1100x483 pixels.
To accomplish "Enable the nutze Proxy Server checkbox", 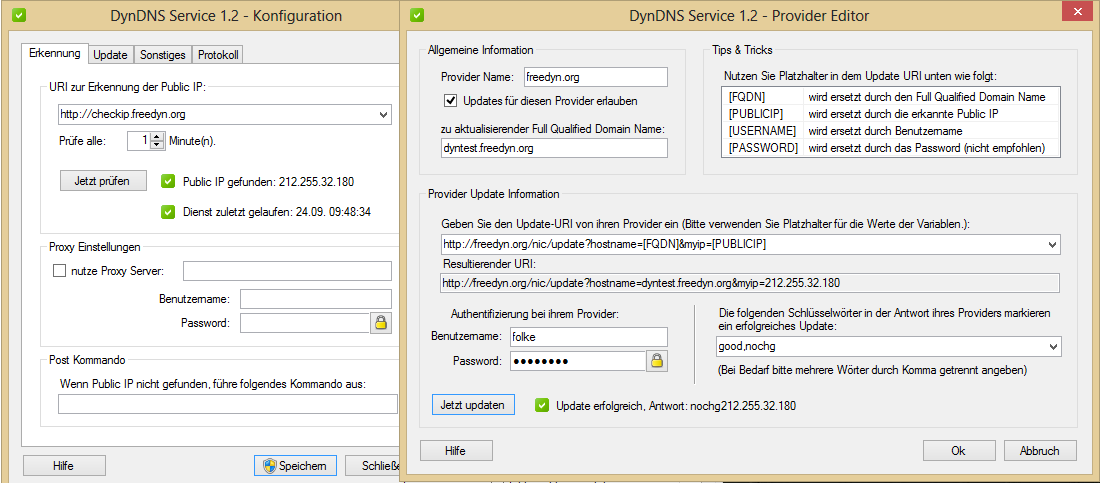I will 59,271.
